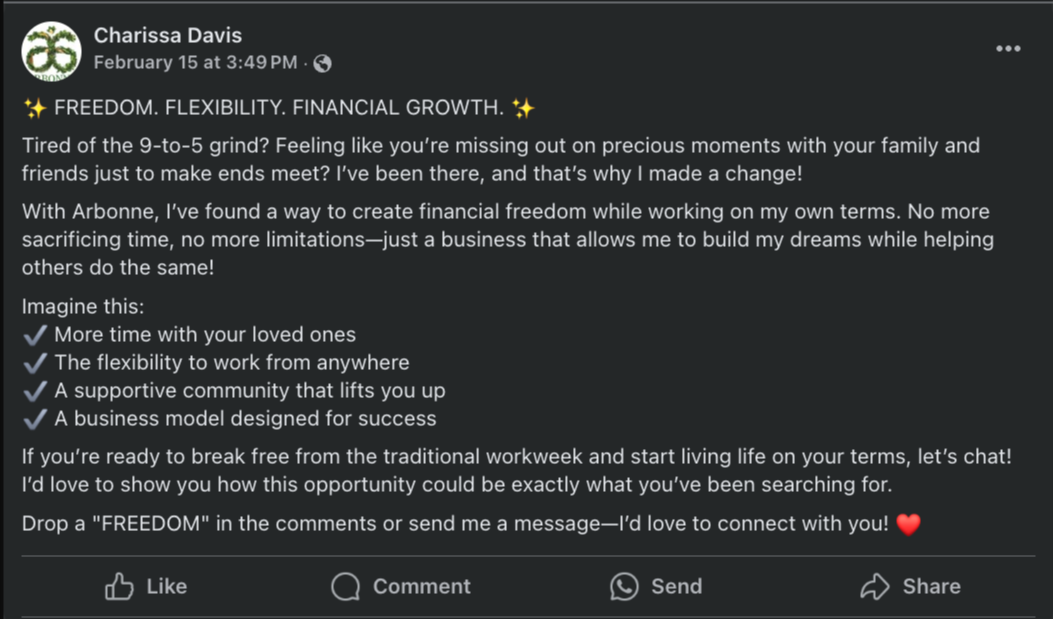Click the red heart emoji
This screenshot has width=1053, height=619.
pyautogui.click(x=908, y=524)
